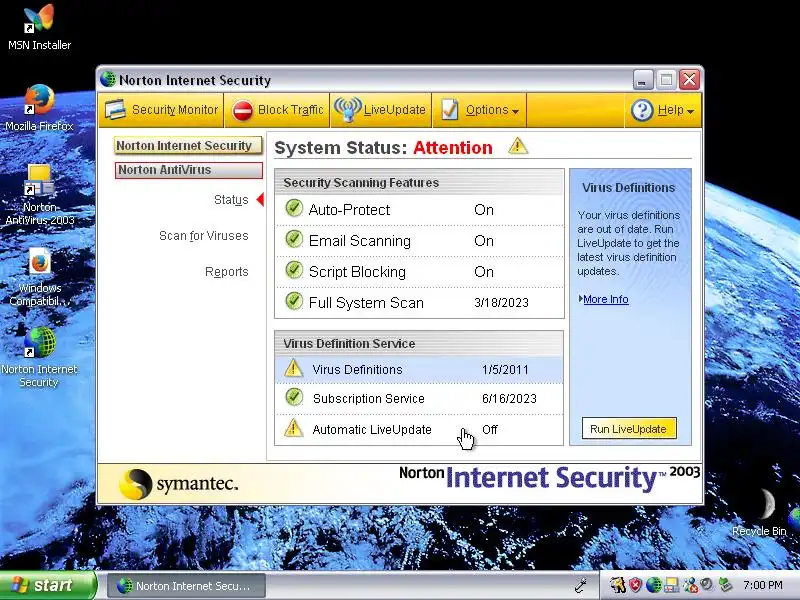Click the volume speaker tray icon

click(707, 585)
